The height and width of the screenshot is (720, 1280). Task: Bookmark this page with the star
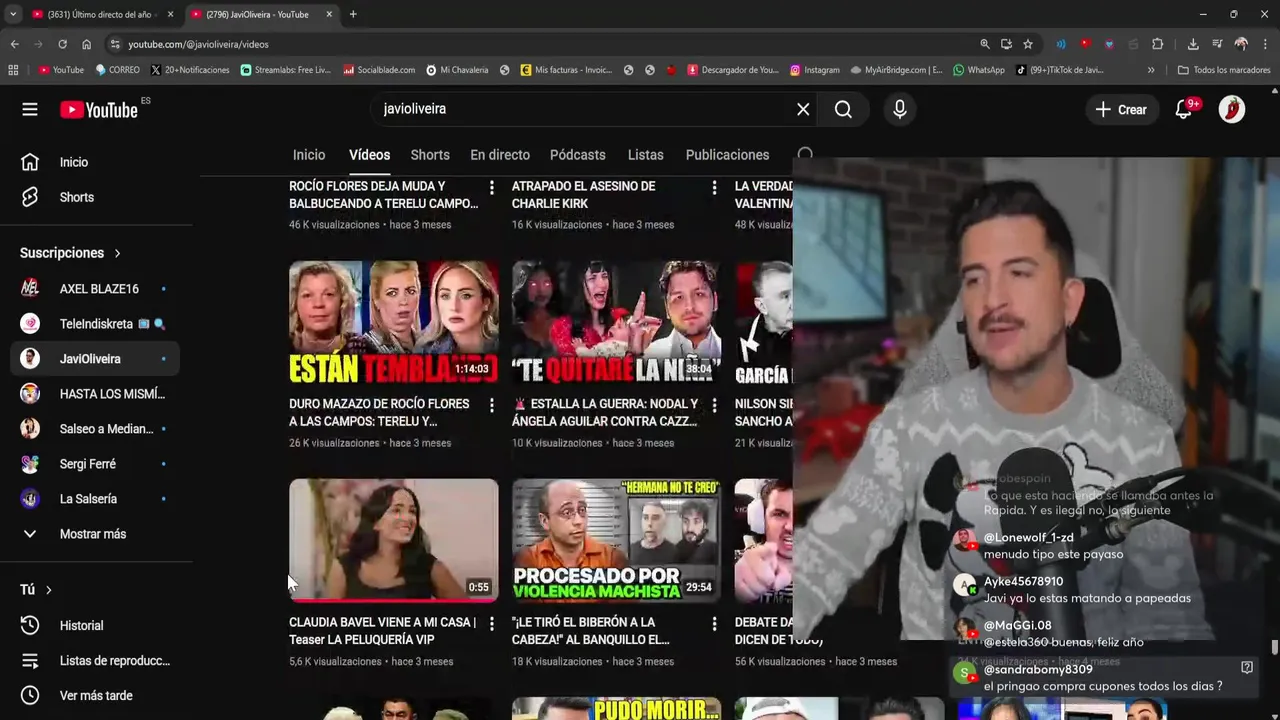1027,44
